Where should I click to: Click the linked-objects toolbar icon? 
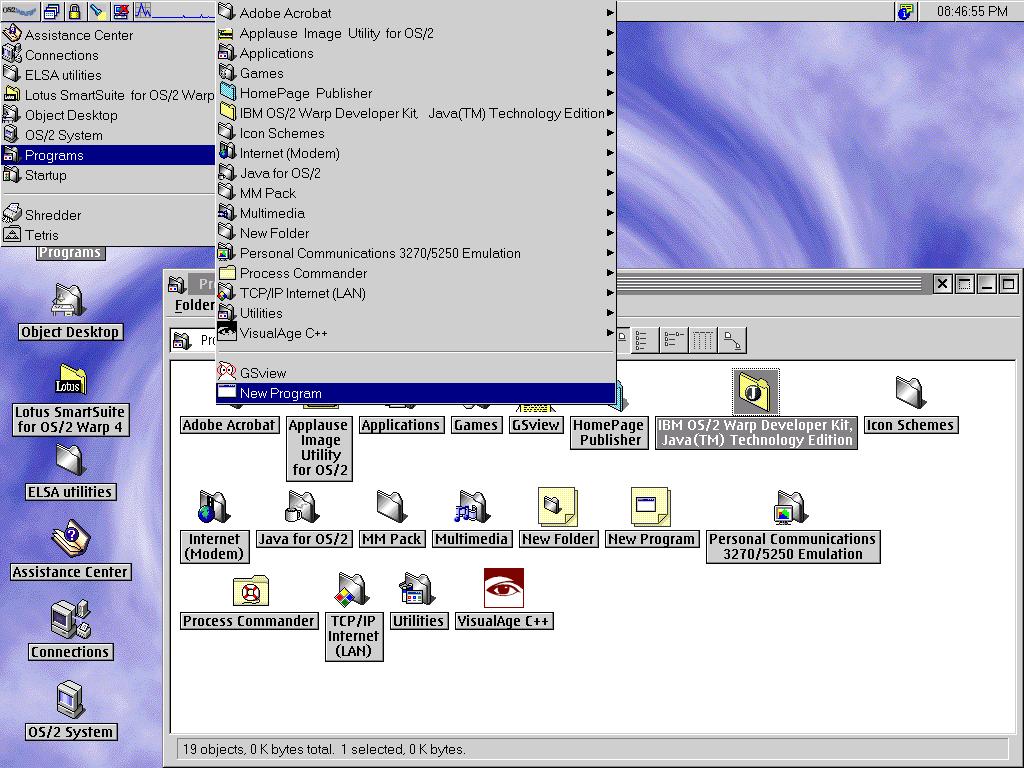pos(732,340)
